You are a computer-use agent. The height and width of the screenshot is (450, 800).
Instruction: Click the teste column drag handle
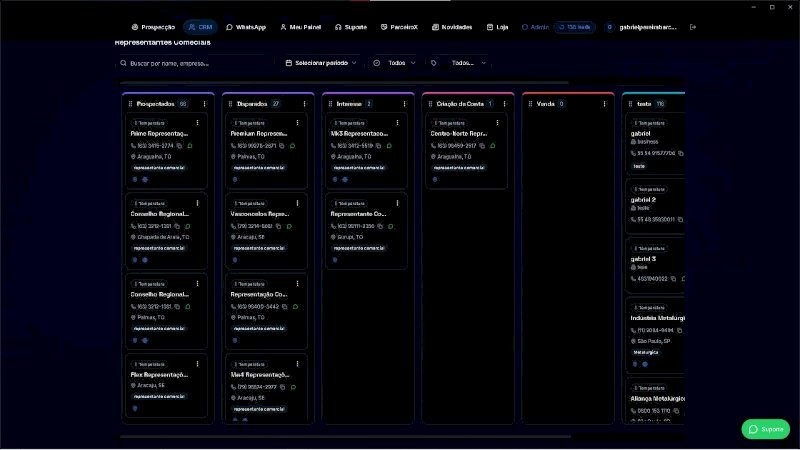[x=630, y=104]
